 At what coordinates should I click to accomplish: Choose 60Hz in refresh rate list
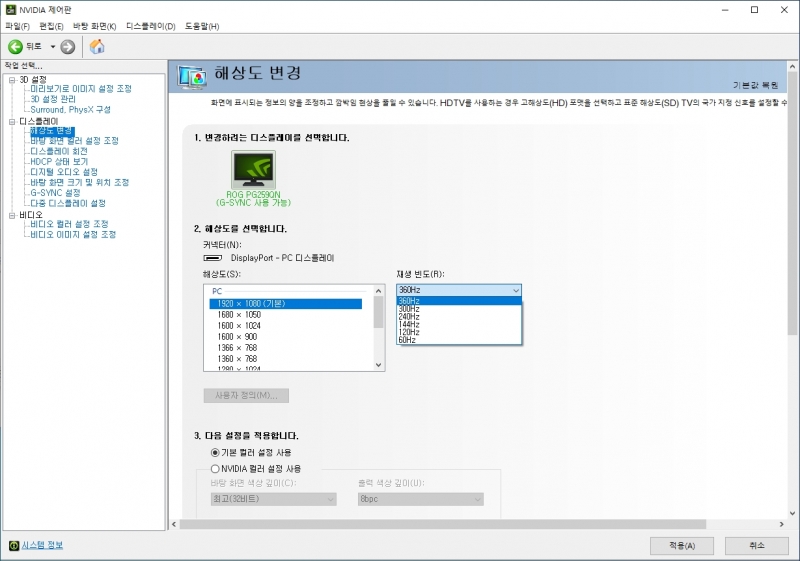tap(459, 340)
